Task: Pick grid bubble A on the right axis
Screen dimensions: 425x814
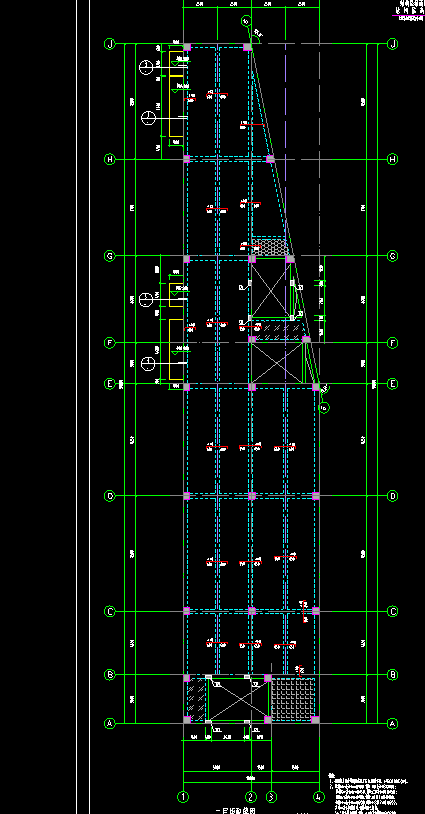Action: coord(393,723)
